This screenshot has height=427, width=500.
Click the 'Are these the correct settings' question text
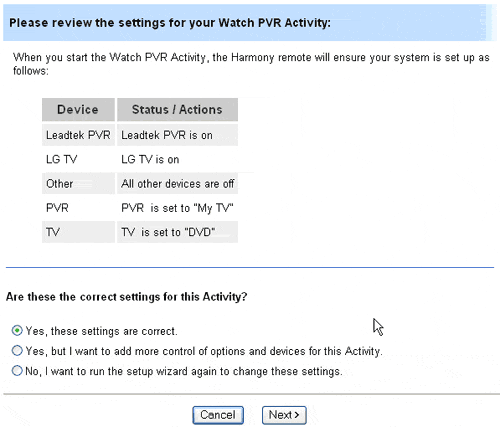[x=127, y=297]
